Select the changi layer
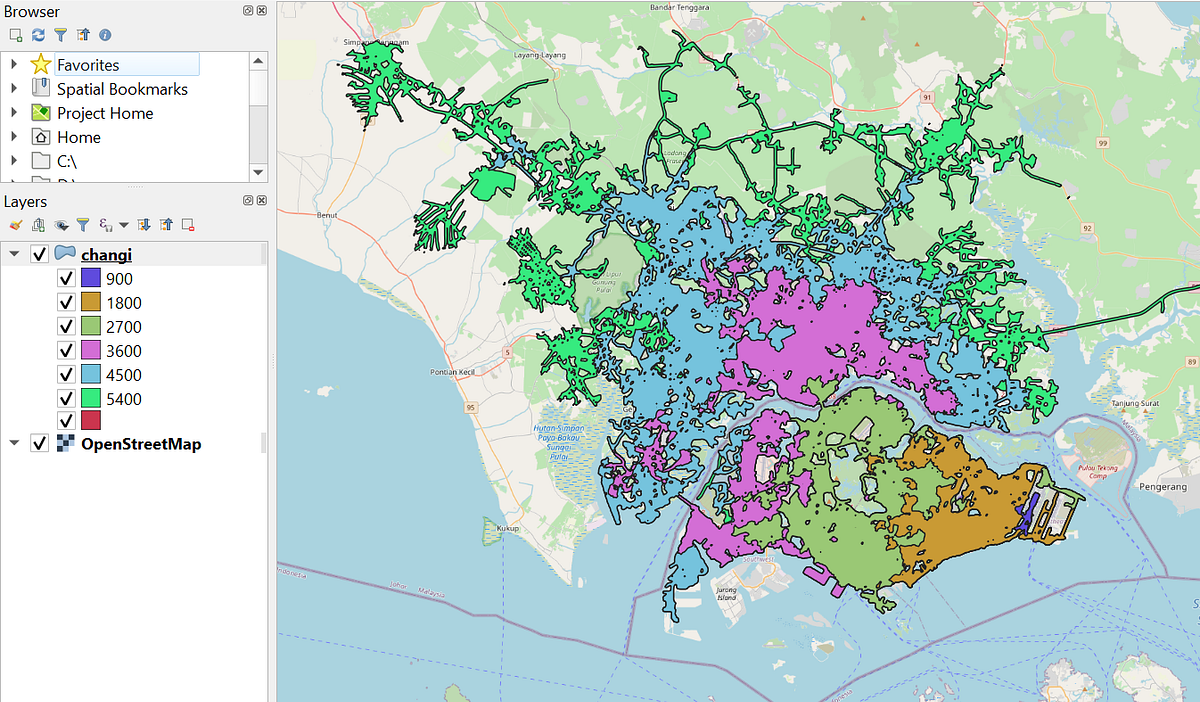Viewport: 1200px width, 702px height. (x=107, y=253)
